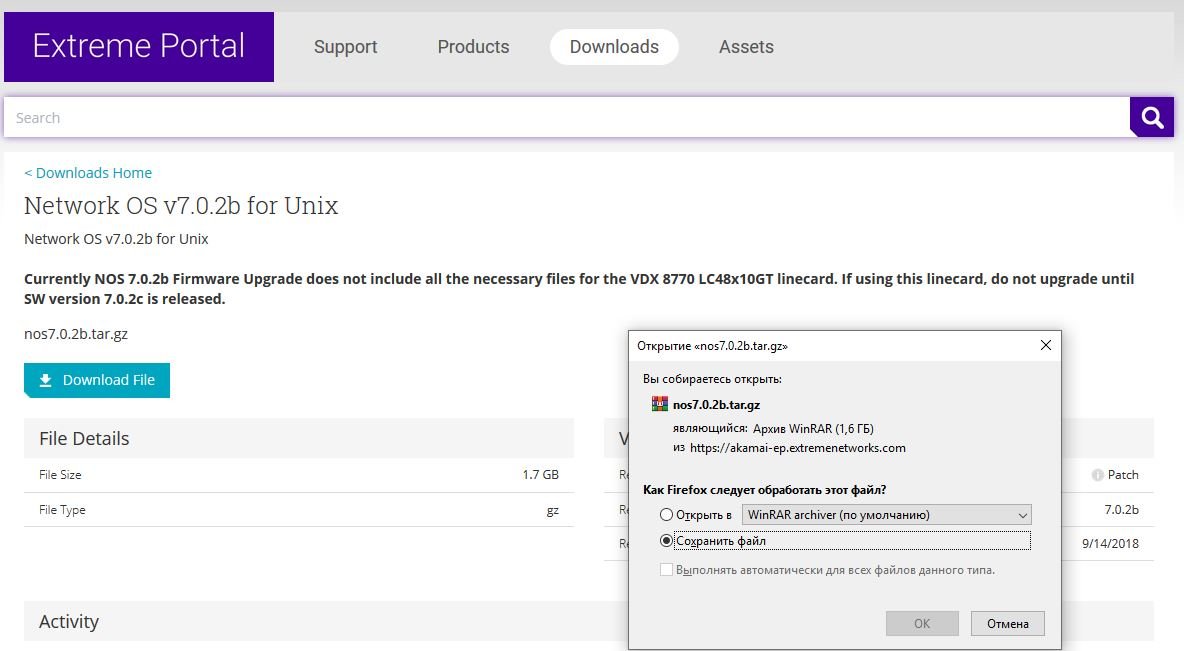
Task: Click the WinRAR archive file icon
Action: point(660,405)
